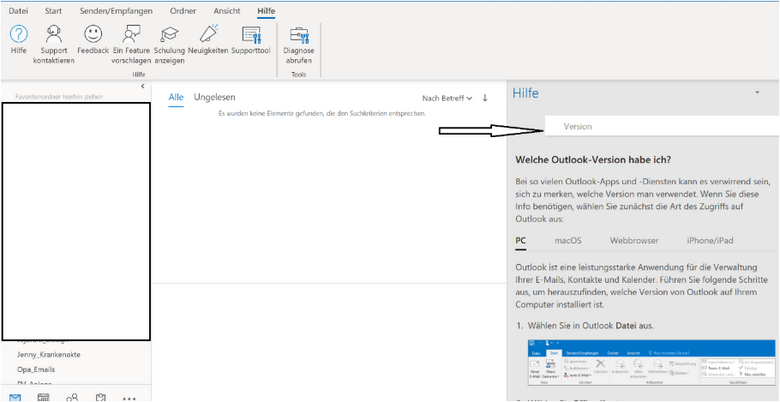Open the Tasks clipboard icon
780x402 pixels.
tap(100, 398)
